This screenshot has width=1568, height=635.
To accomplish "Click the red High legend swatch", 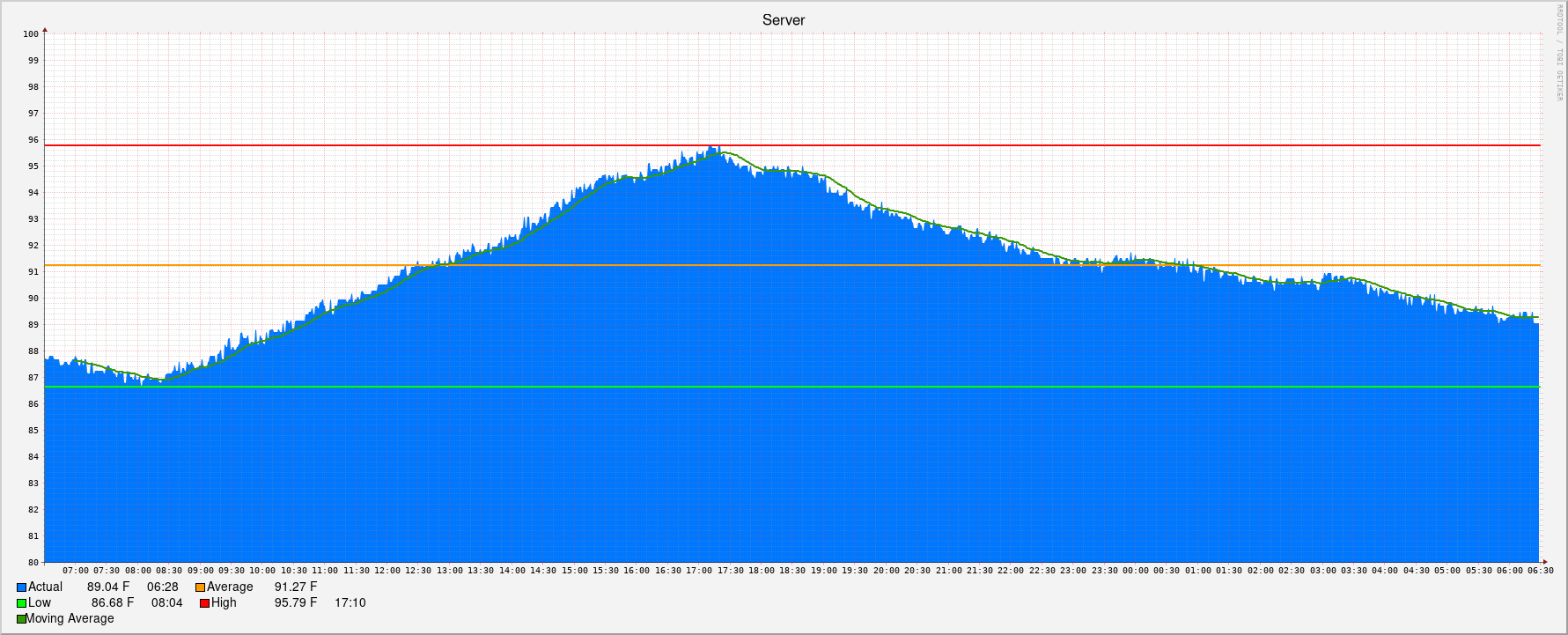I will tap(204, 603).
